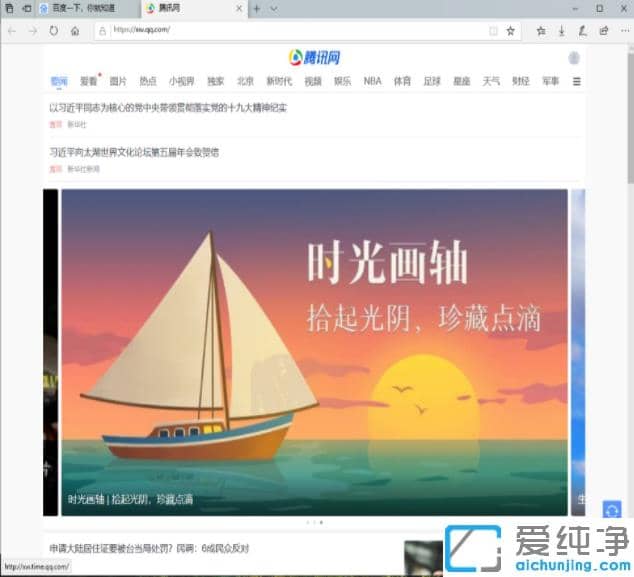Select the 新时代 navigation tab
Viewport: 634px width, 577px height.
[x=279, y=81]
